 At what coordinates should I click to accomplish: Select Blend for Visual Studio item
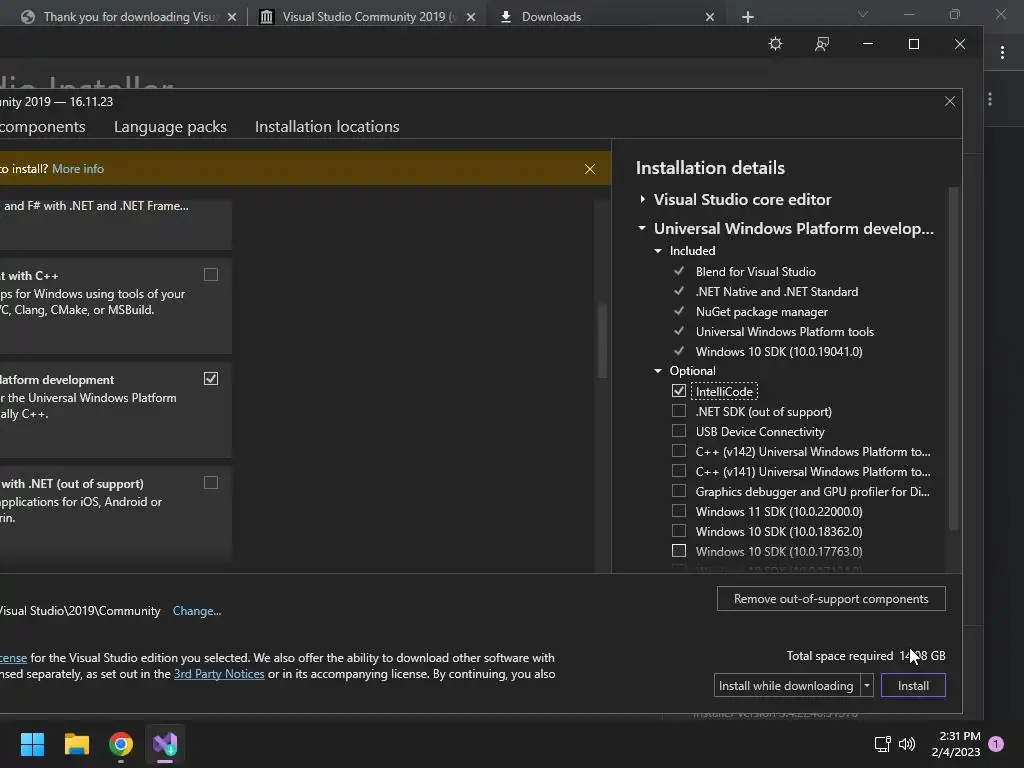coord(756,272)
